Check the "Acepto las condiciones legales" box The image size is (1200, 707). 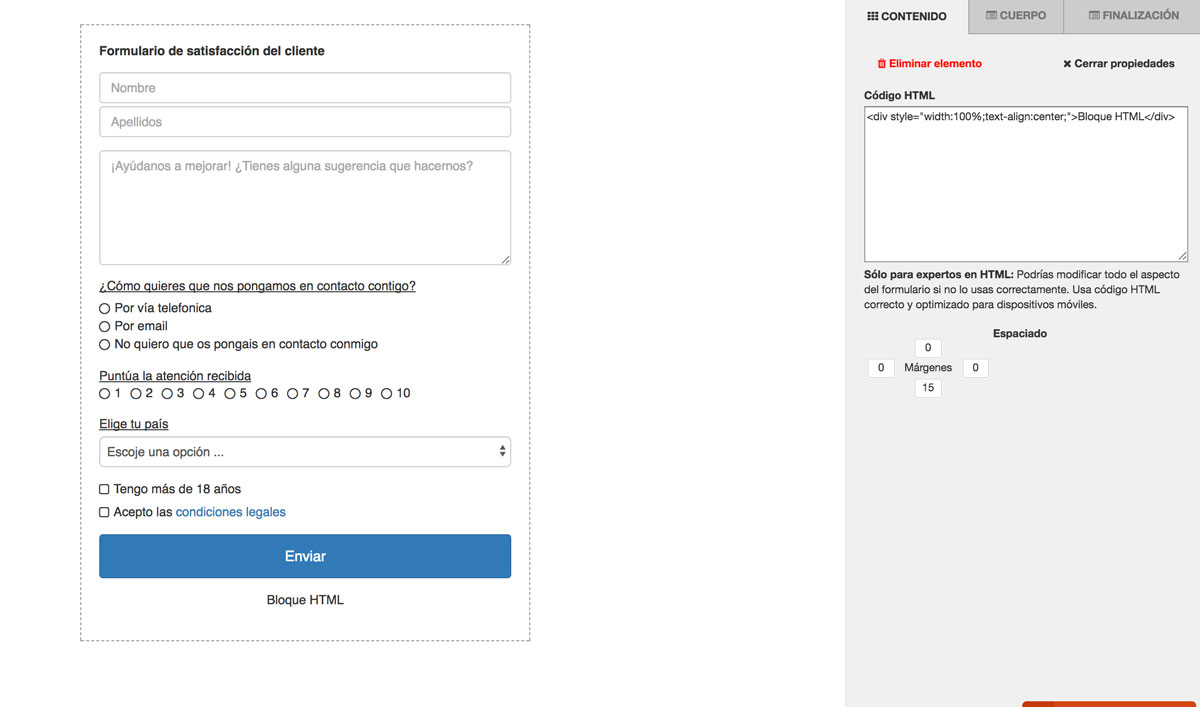[104, 513]
